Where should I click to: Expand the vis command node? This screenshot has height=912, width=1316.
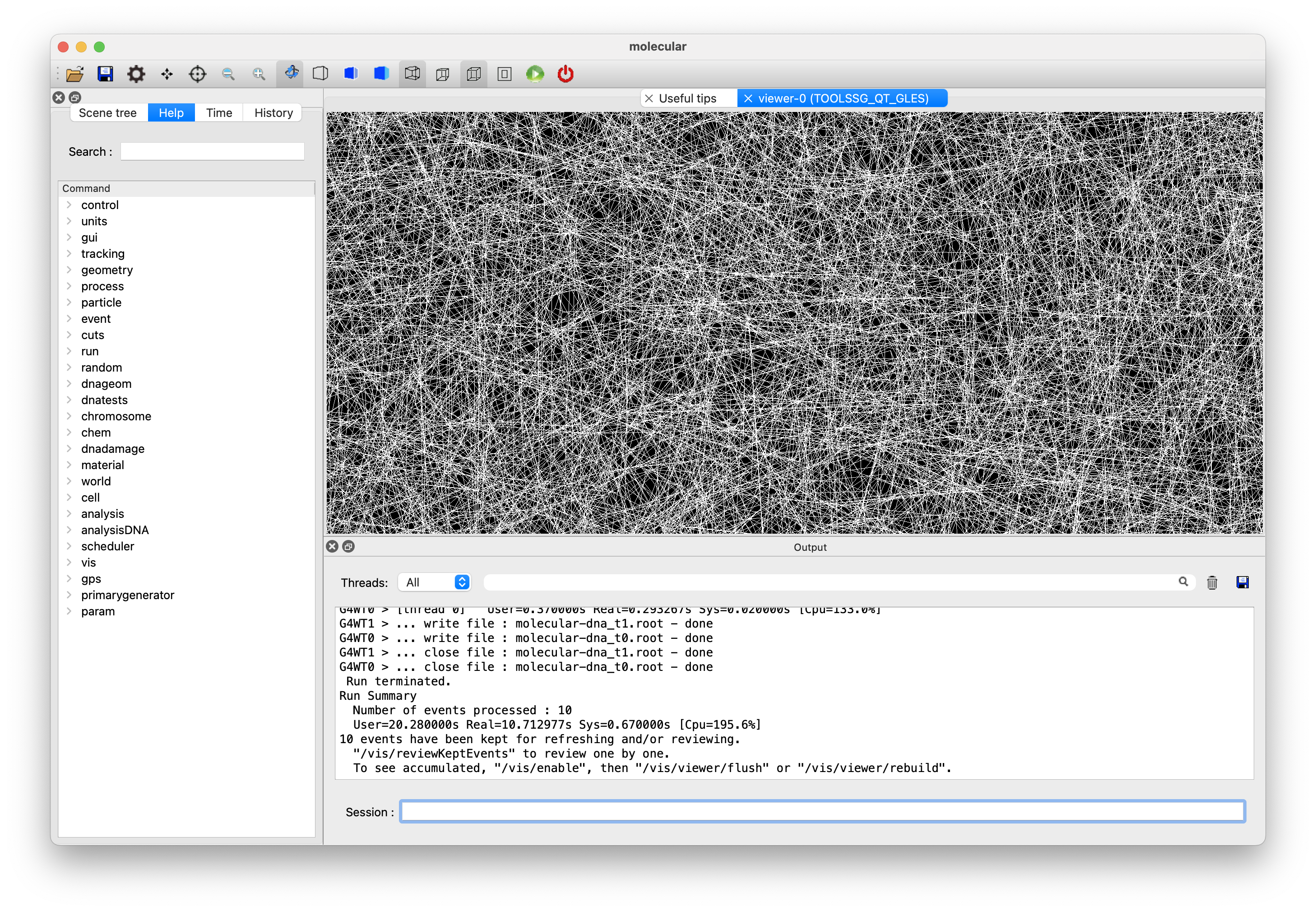tap(69, 562)
